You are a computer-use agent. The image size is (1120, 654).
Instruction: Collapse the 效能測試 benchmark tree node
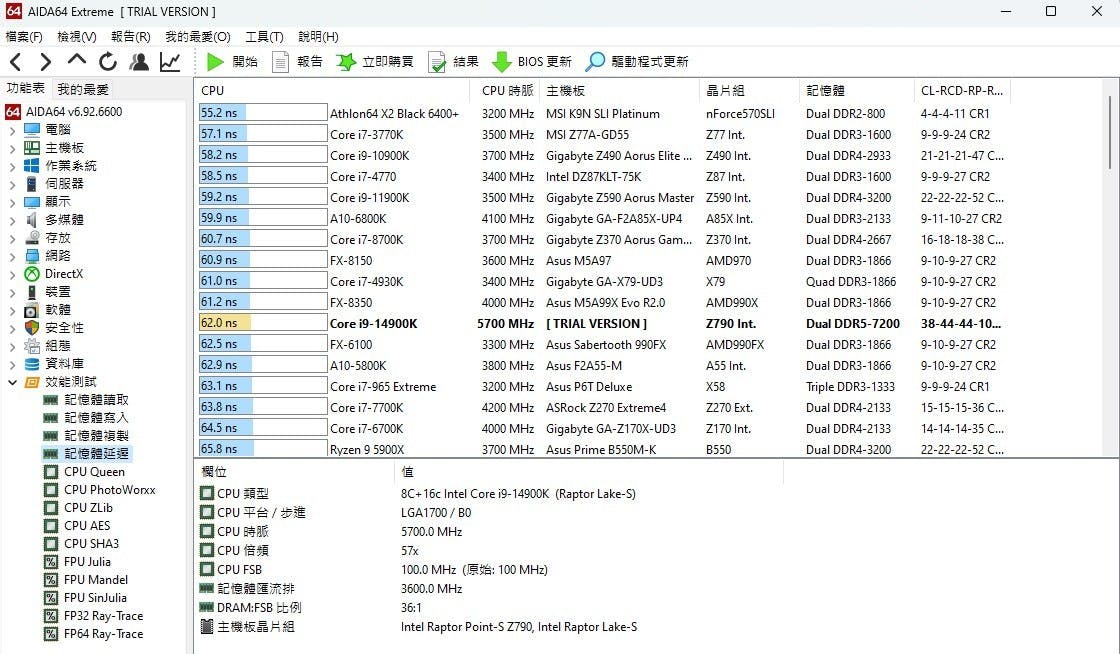(x=12, y=382)
